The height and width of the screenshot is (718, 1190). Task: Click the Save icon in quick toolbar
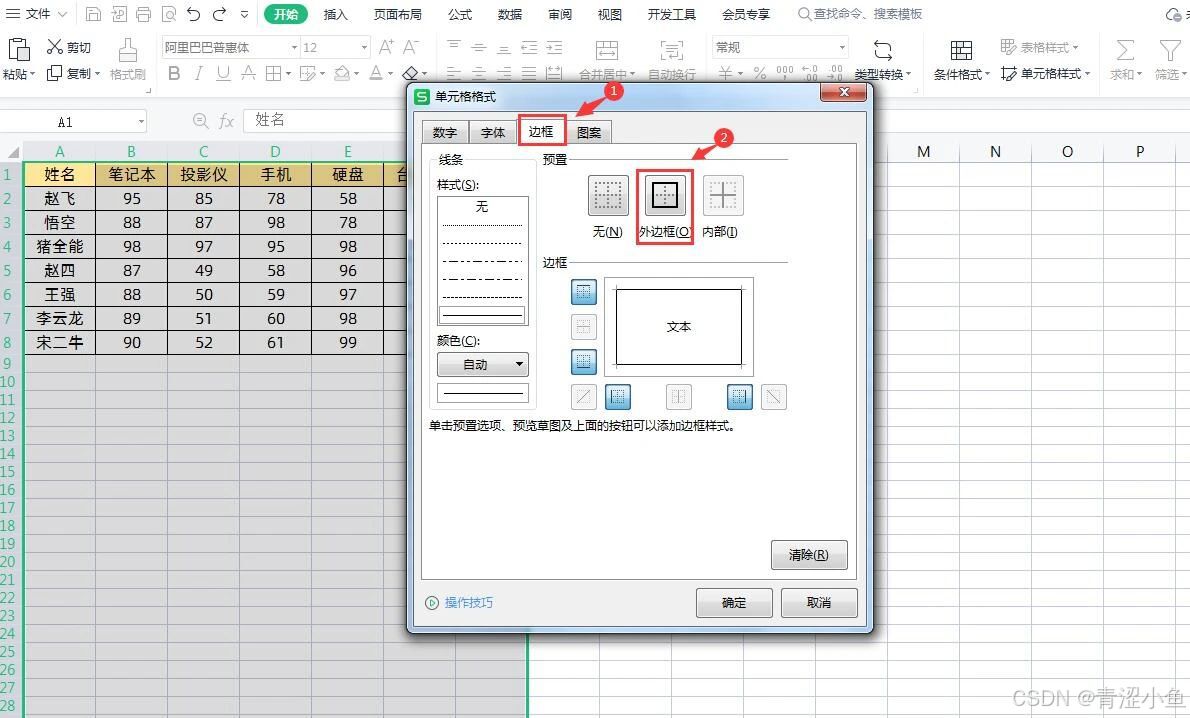[x=93, y=14]
